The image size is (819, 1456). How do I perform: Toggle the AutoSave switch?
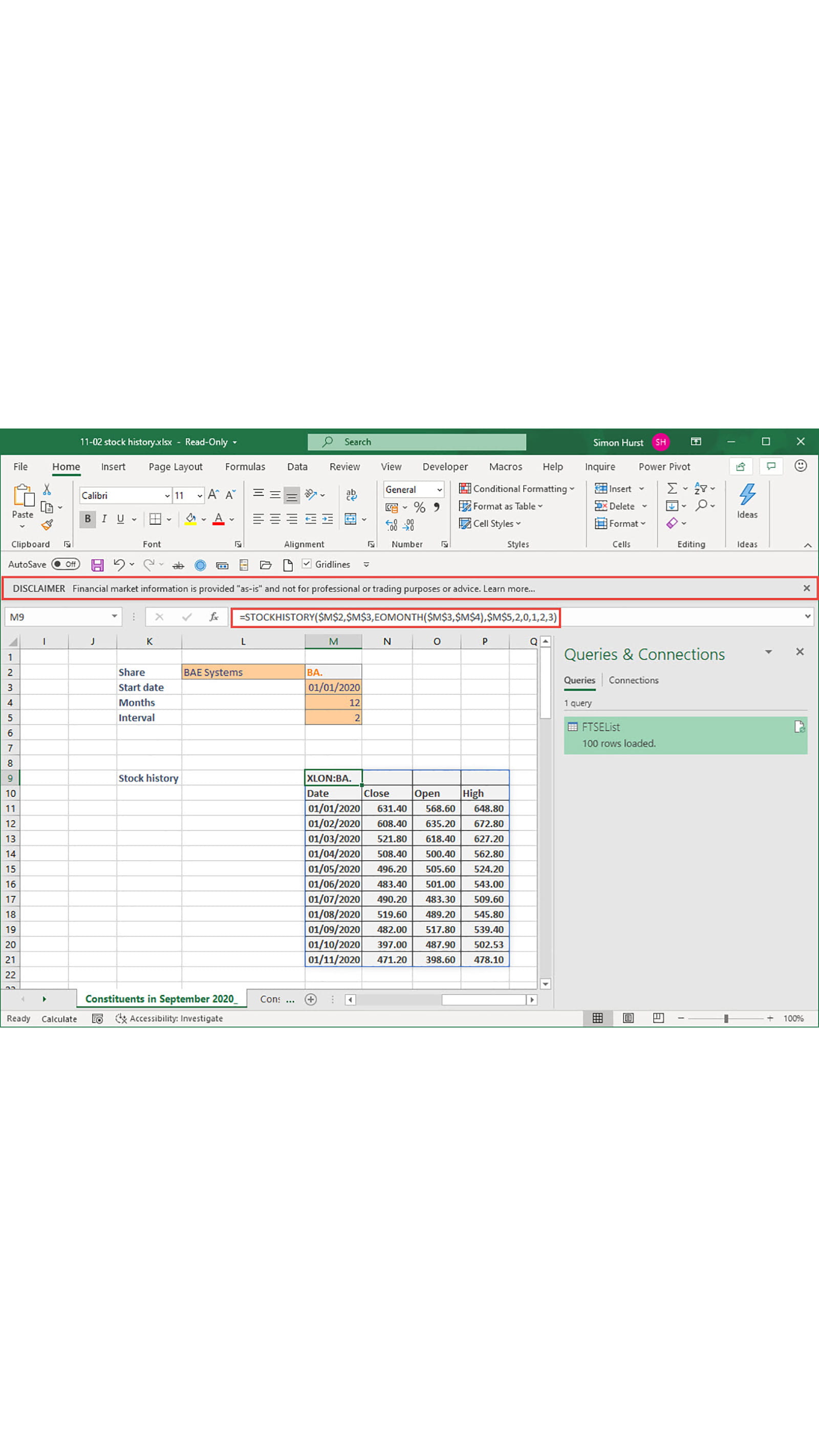66,564
